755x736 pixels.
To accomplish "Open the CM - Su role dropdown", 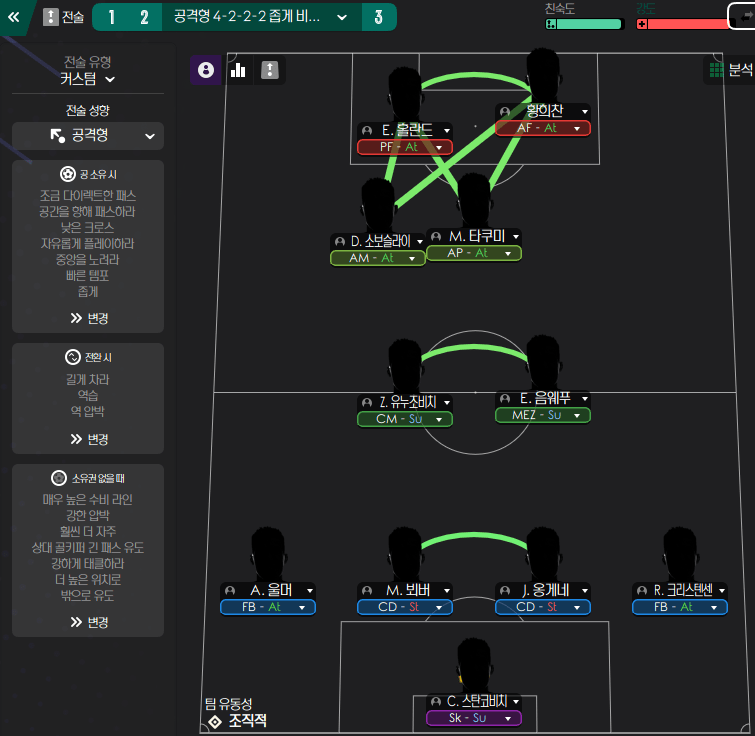I will (404, 419).
